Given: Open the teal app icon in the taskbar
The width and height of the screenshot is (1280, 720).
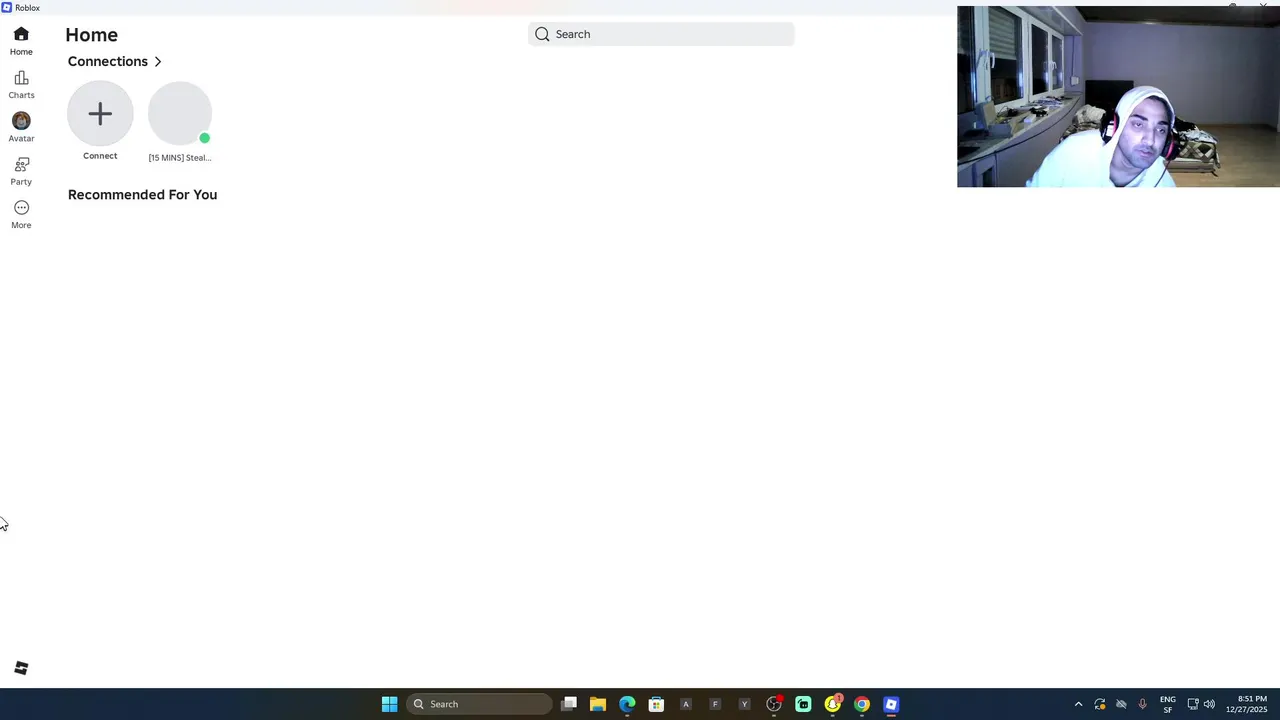Looking at the screenshot, I should click(803, 704).
